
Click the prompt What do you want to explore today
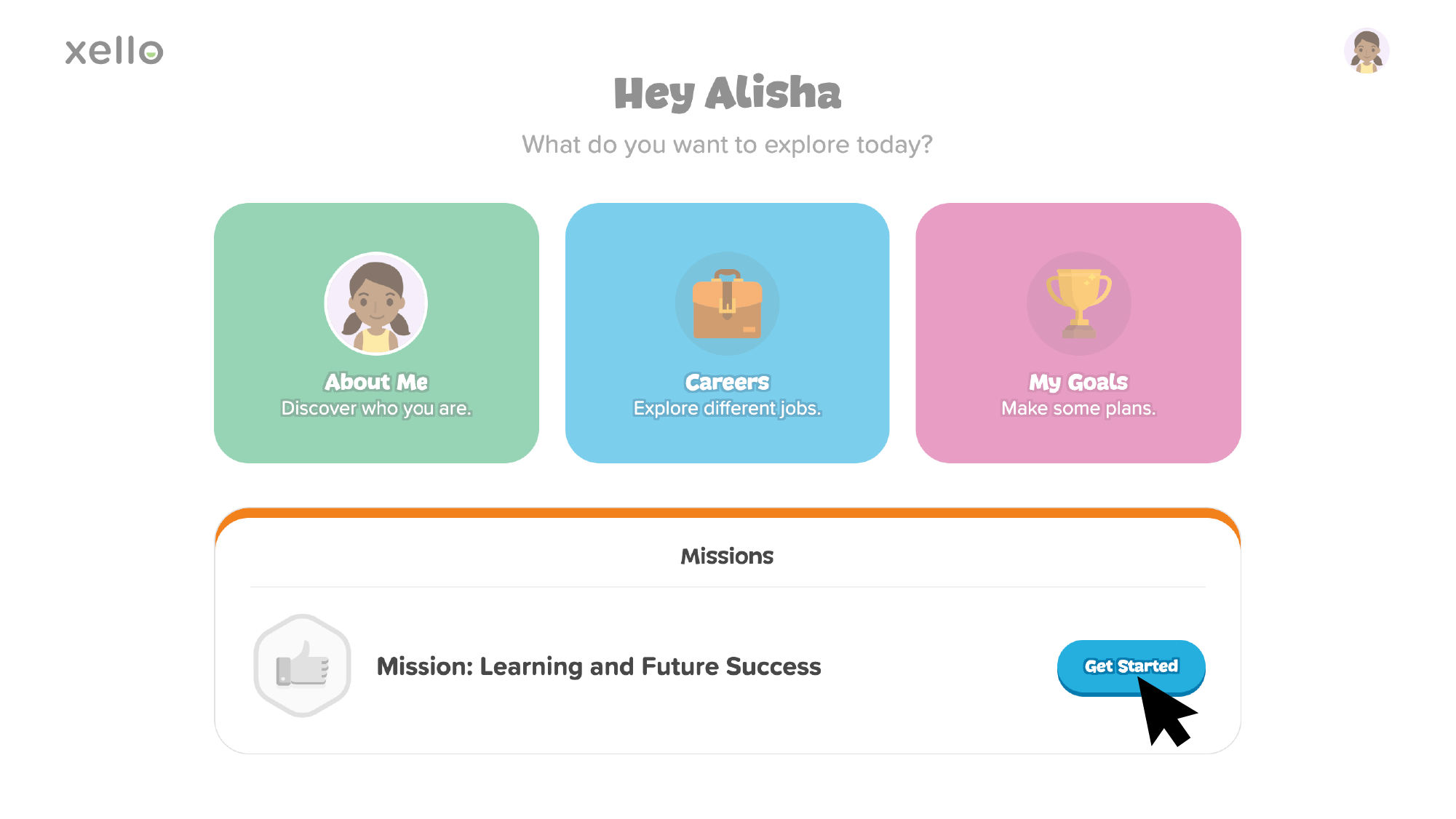[727, 144]
